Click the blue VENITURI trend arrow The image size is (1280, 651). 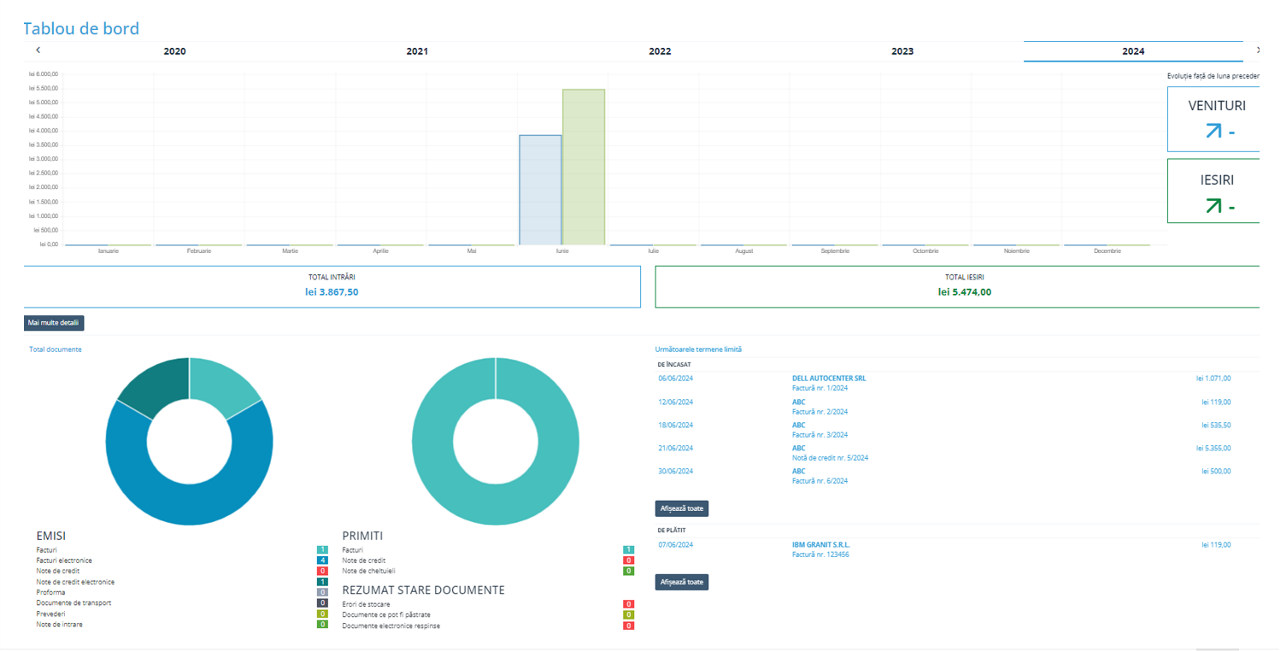pos(1213,131)
